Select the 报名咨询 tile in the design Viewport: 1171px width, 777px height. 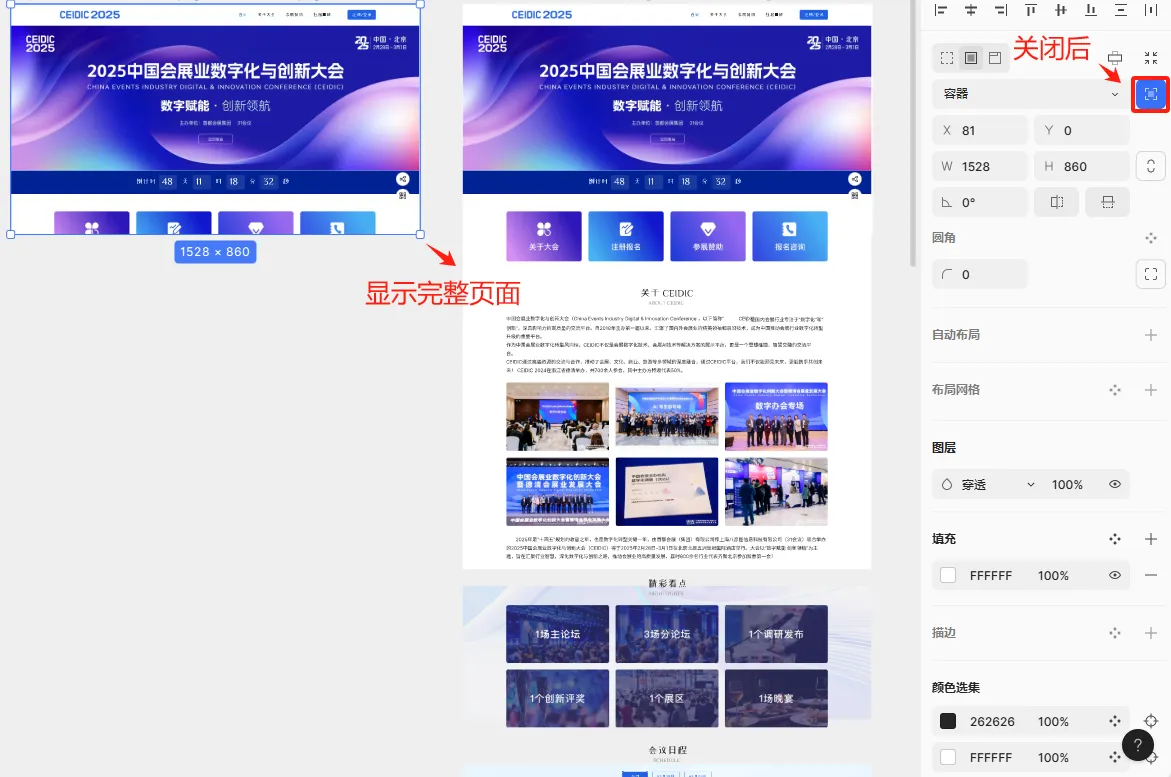pyautogui.click(x=790, y=236)
